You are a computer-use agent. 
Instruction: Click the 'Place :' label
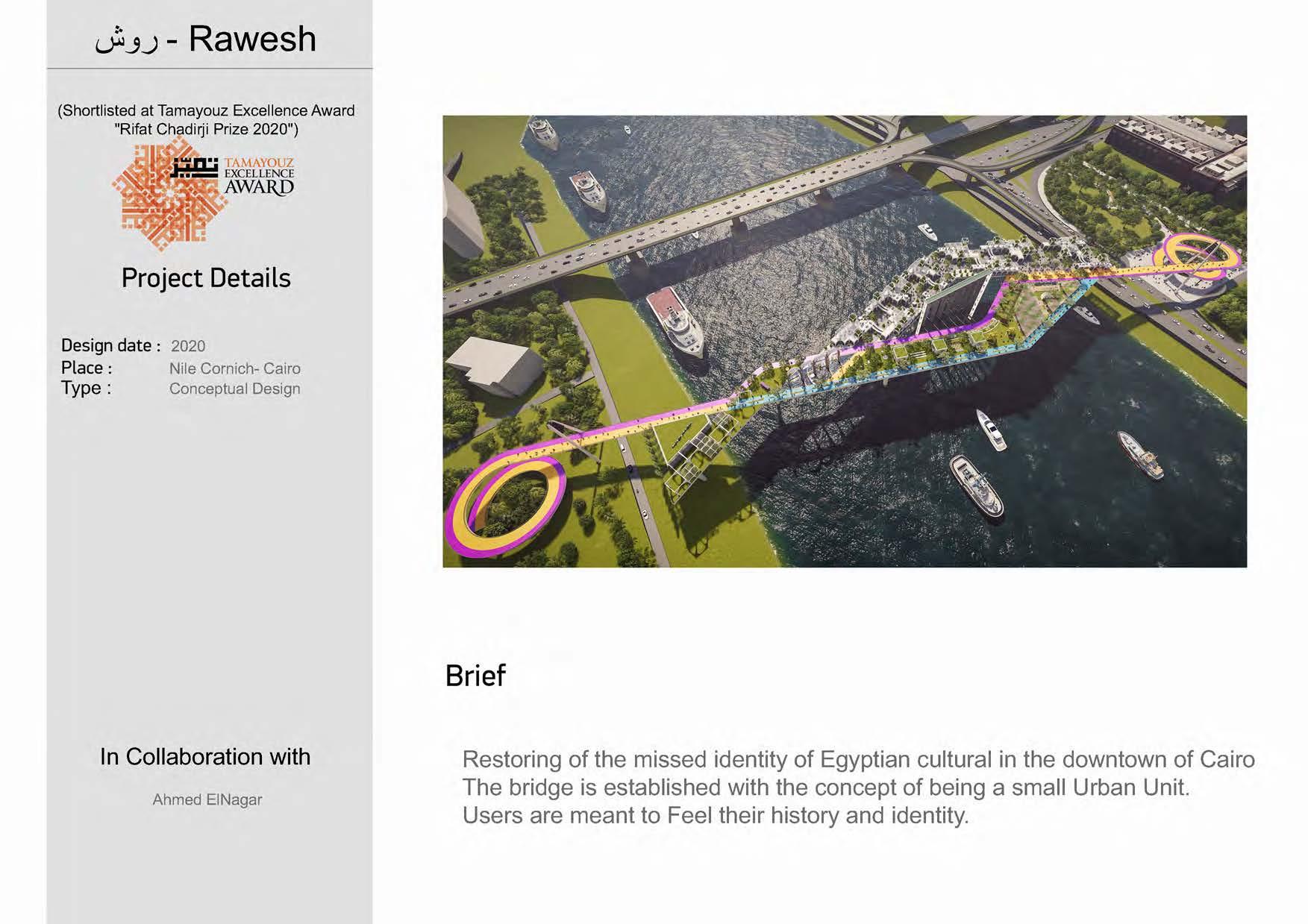click(x=87, y=368)
